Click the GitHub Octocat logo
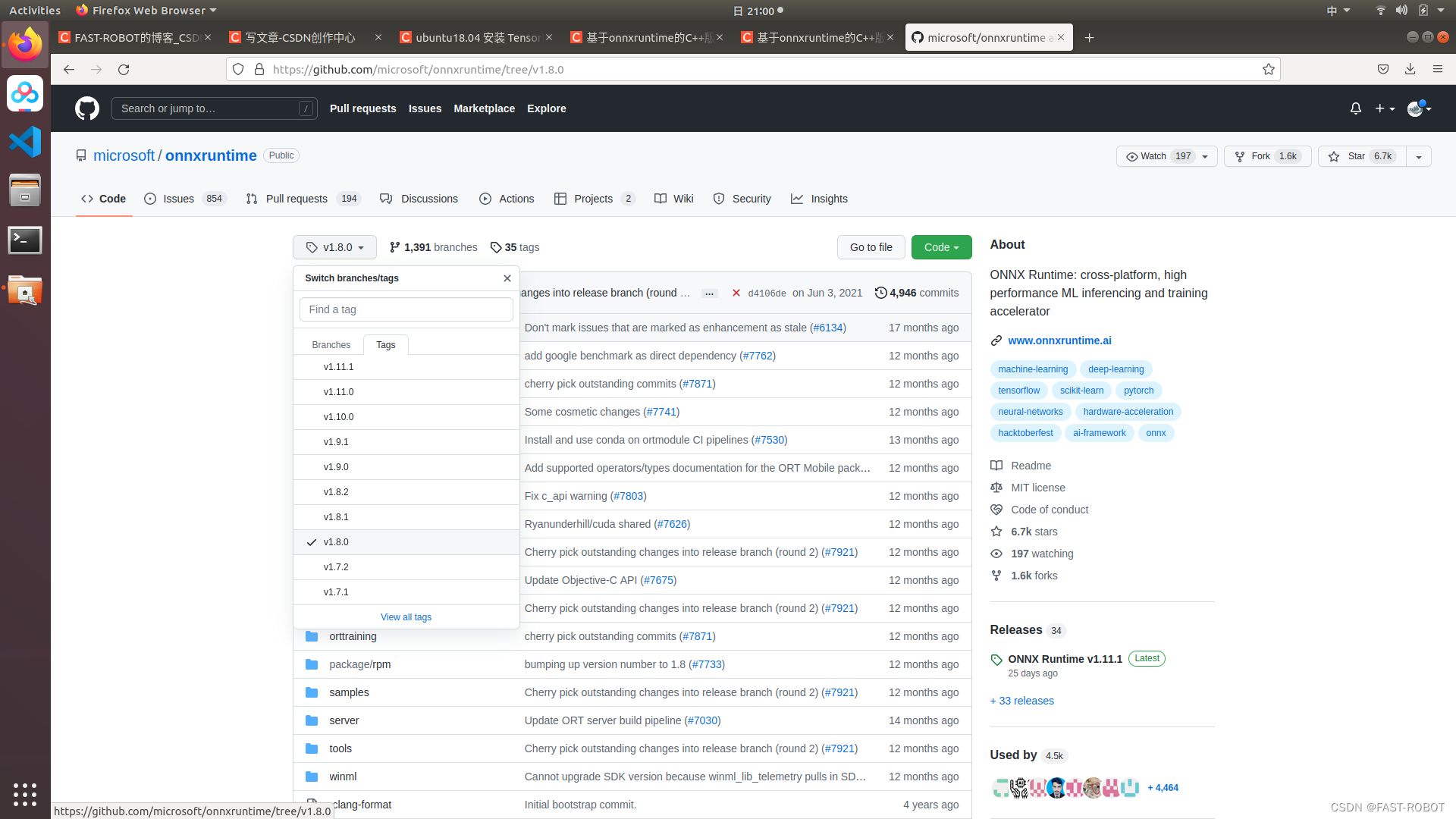1456x819 pixels. point(86,108)
